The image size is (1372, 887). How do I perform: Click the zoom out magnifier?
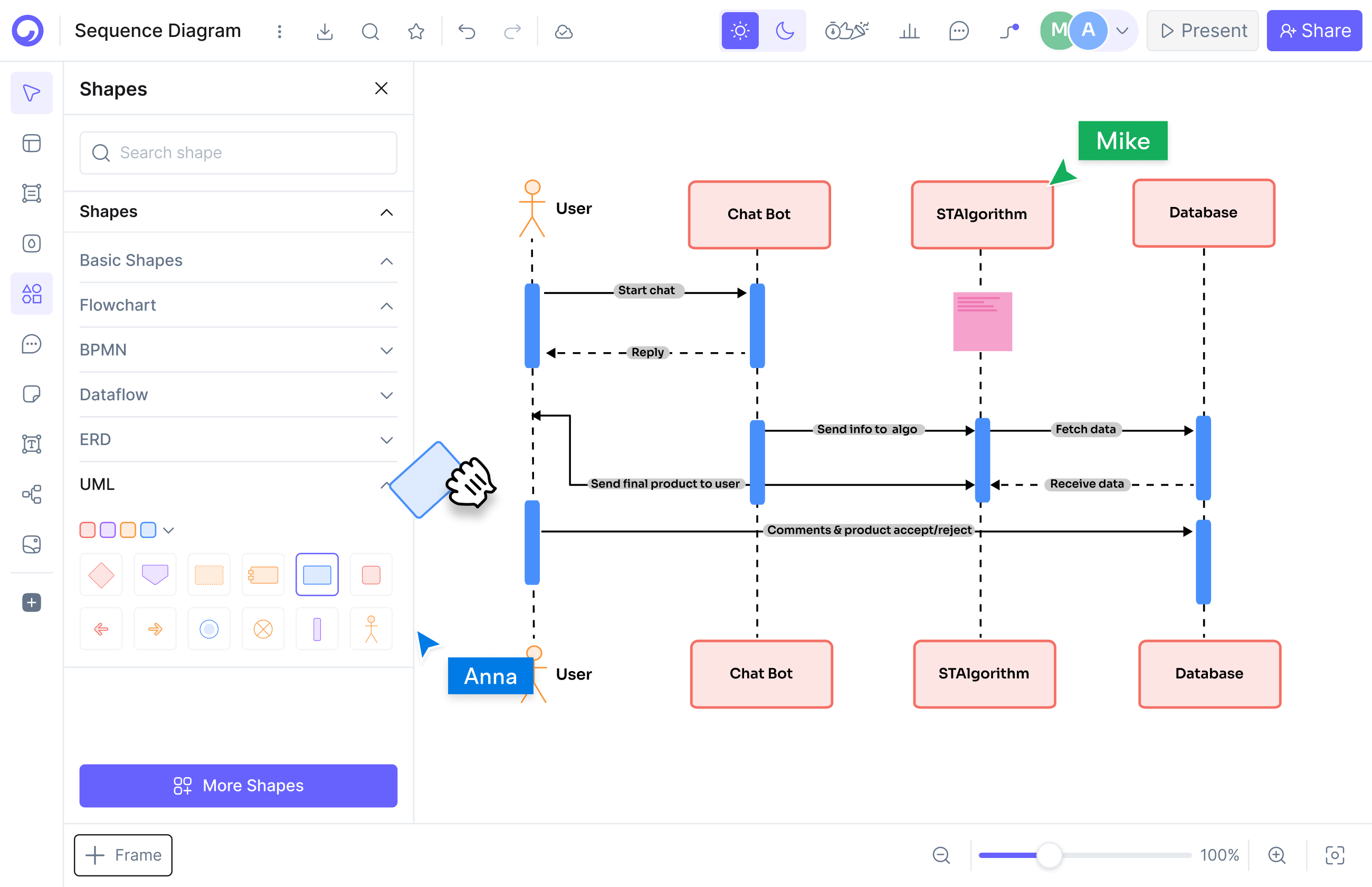click(941, 855)
